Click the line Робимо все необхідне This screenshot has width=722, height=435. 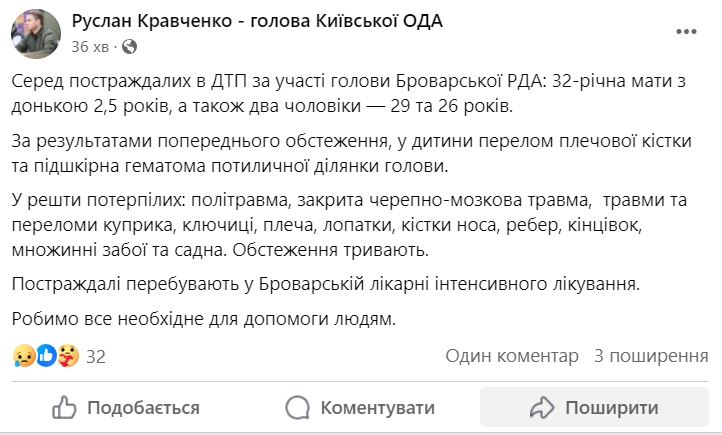point(204,319)
